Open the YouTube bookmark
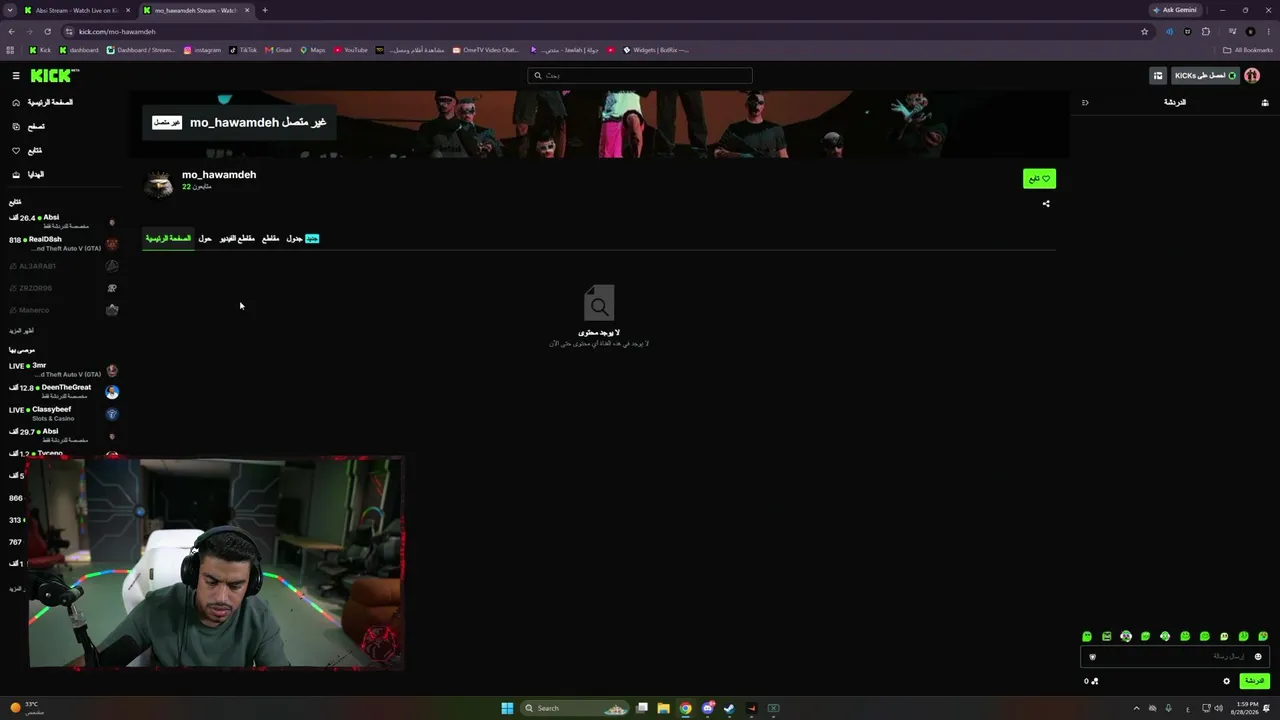Screen dimensions: 1280x720 click(351, 50)
